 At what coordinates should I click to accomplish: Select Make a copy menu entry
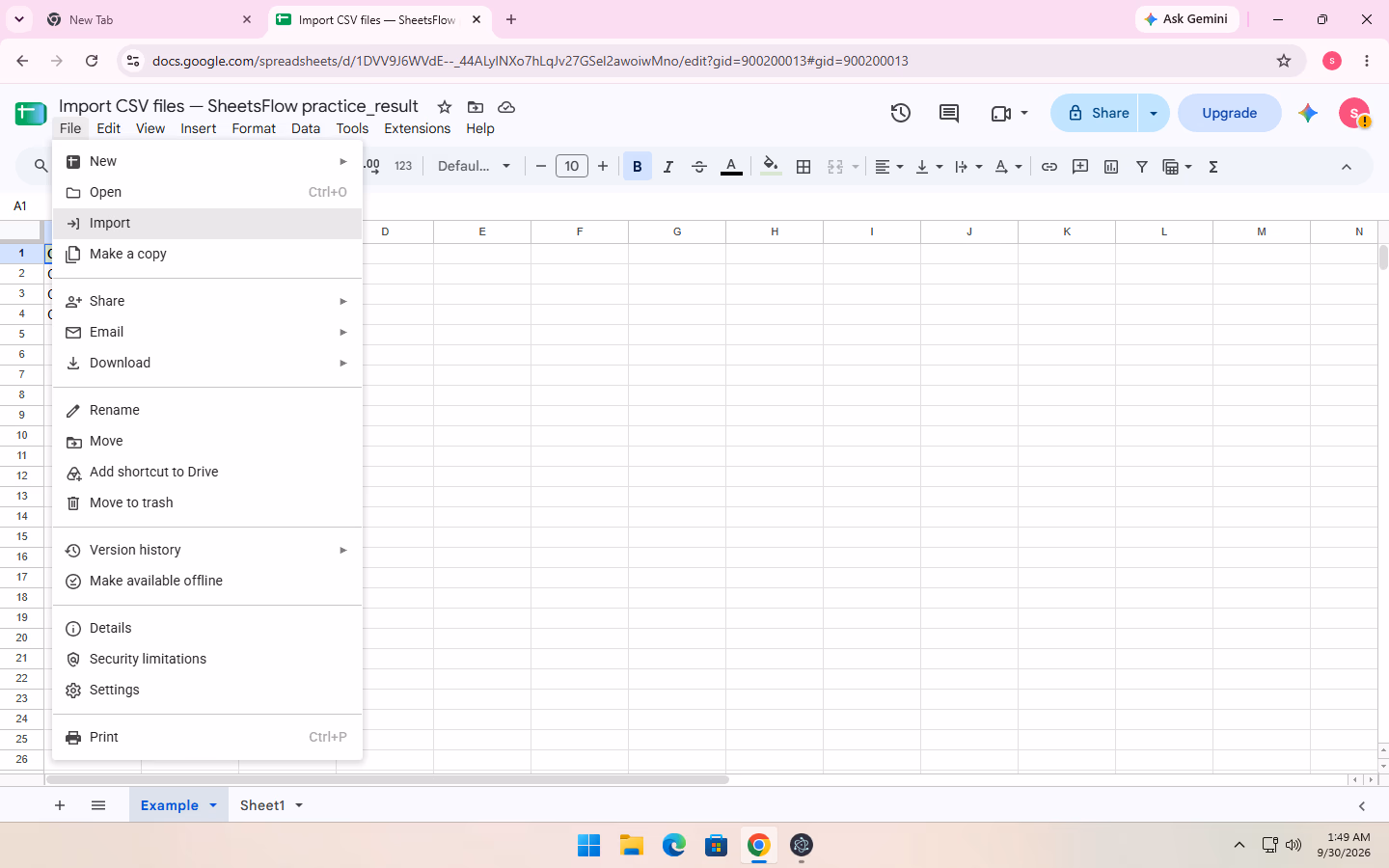(207, 255)
